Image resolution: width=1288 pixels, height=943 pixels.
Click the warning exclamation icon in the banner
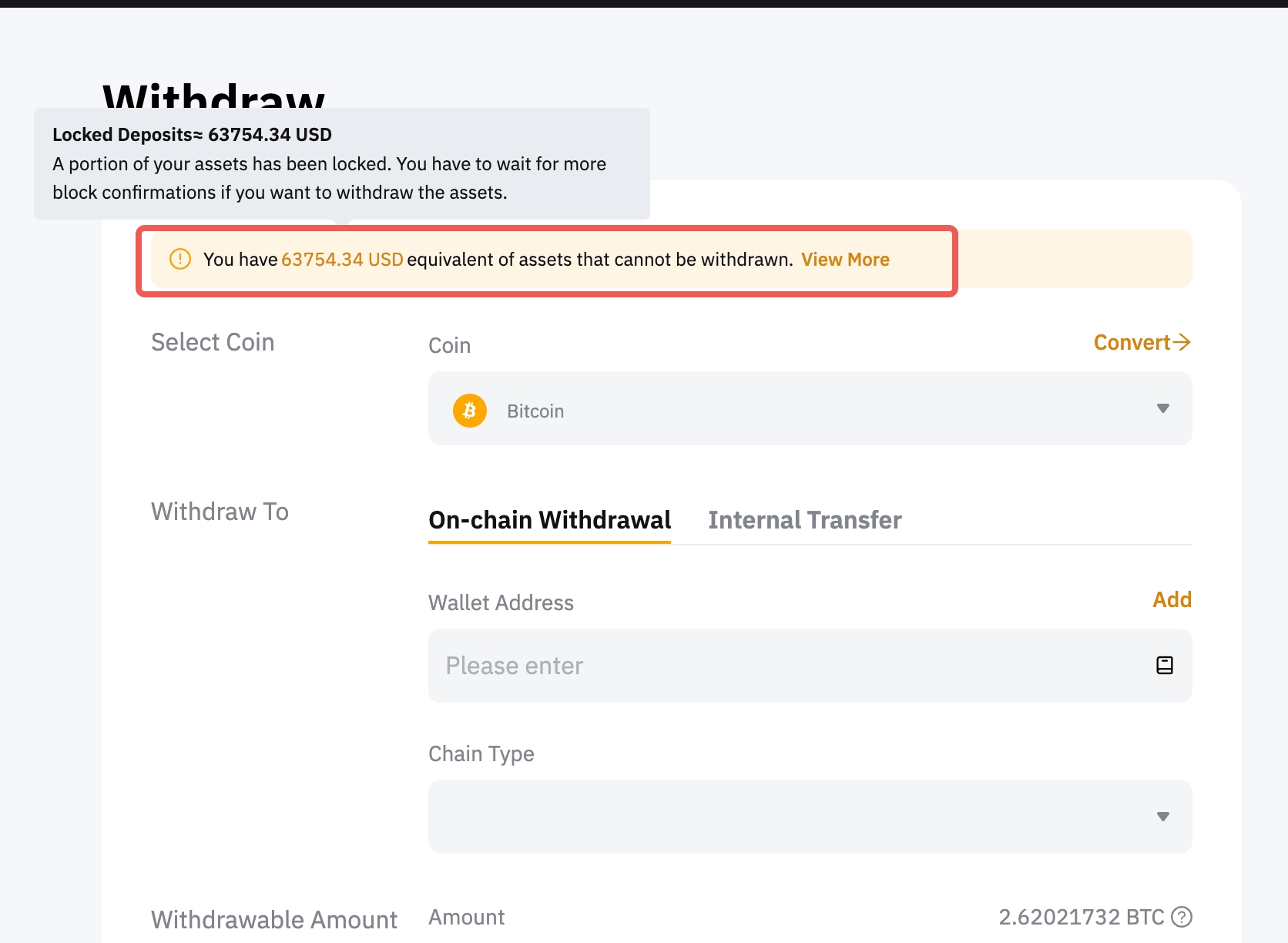click(179, 259)
